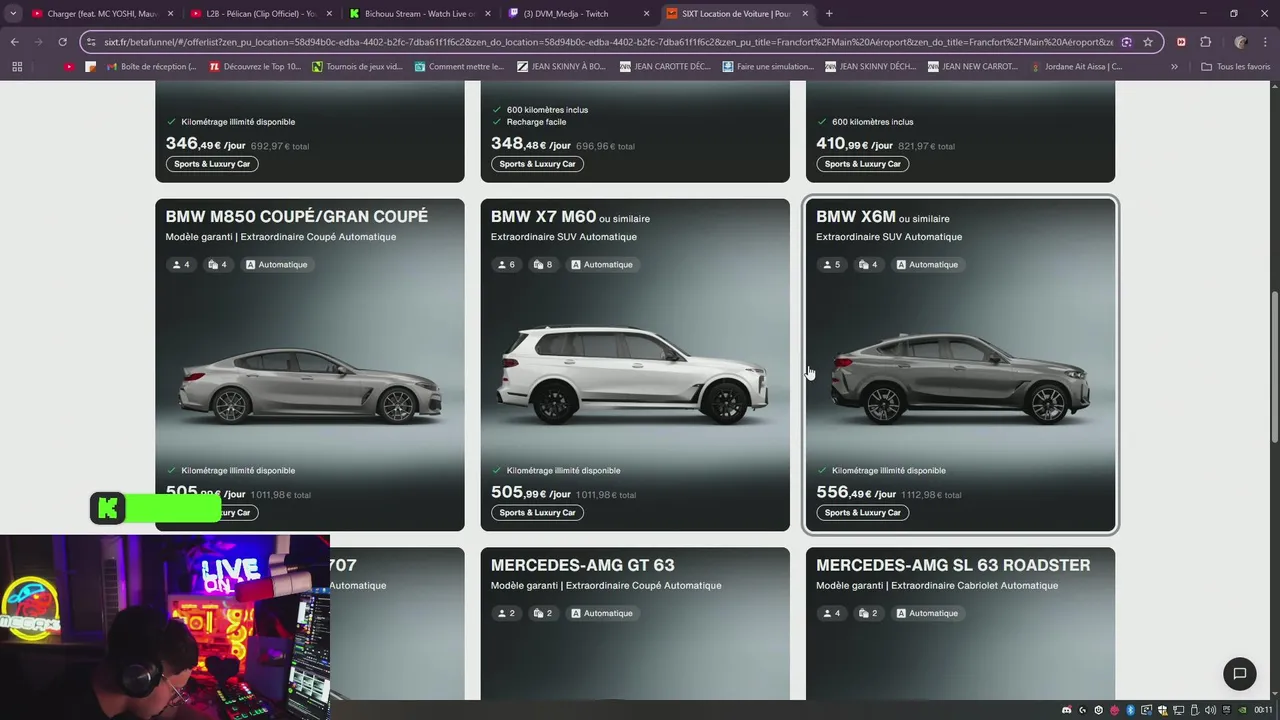Open JEAN SKINNY DÉCH bookmark
The width and height of the screenshot is (1280, 720).
coord(870,67)
